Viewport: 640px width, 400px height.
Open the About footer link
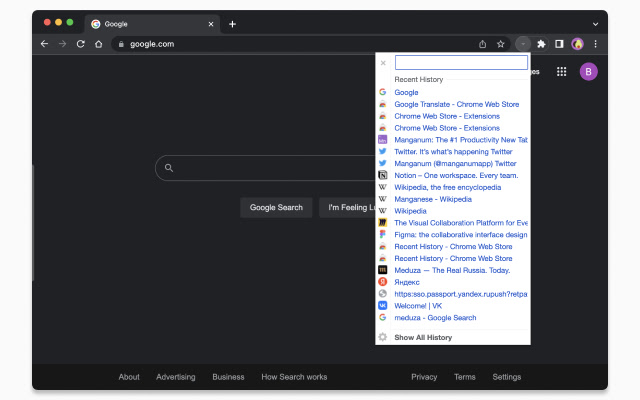[x=129, y=377]
